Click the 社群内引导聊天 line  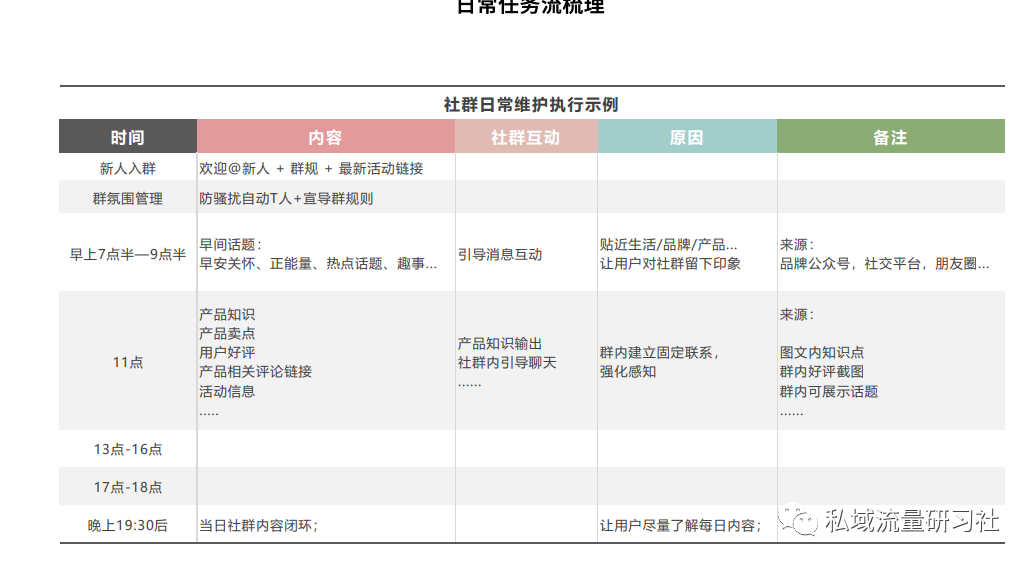[507, 363]
